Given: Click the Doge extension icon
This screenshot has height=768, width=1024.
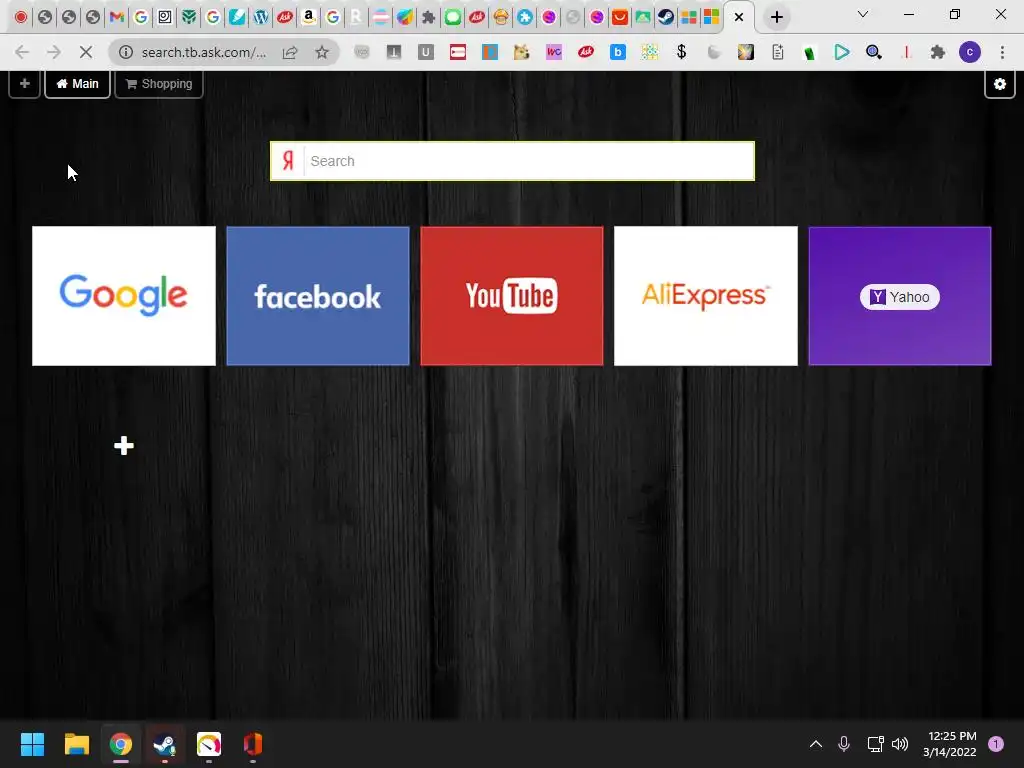Looking at the screenshot, I should pyautogui.click(x=521, y=52).
